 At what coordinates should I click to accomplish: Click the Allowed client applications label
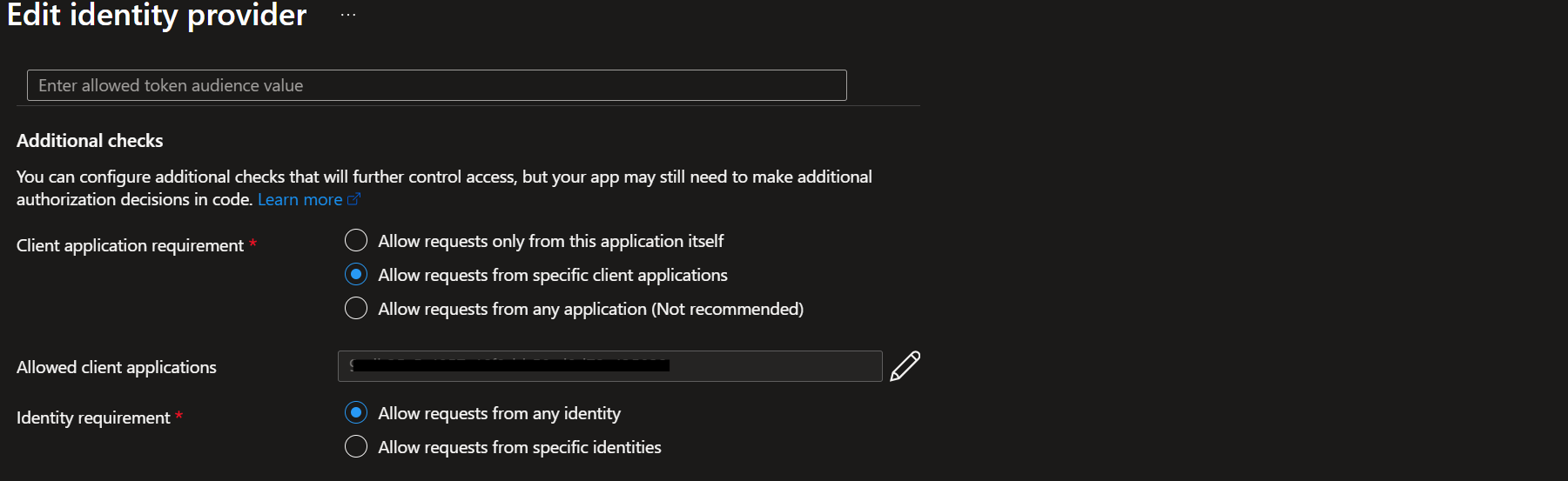click(117, 367)
